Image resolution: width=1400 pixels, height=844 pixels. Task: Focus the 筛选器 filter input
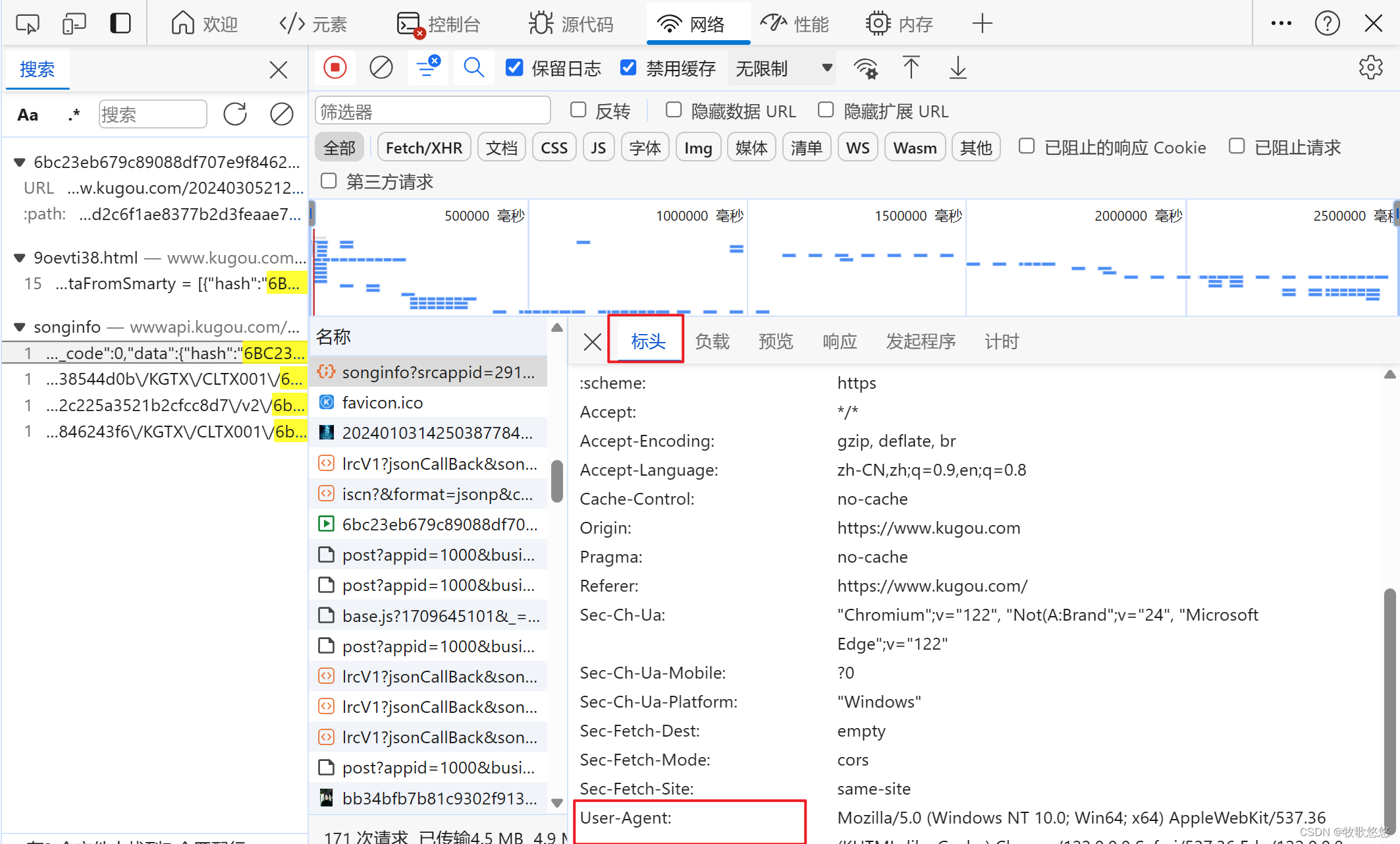pyautogui.click(x=433, y=111)
